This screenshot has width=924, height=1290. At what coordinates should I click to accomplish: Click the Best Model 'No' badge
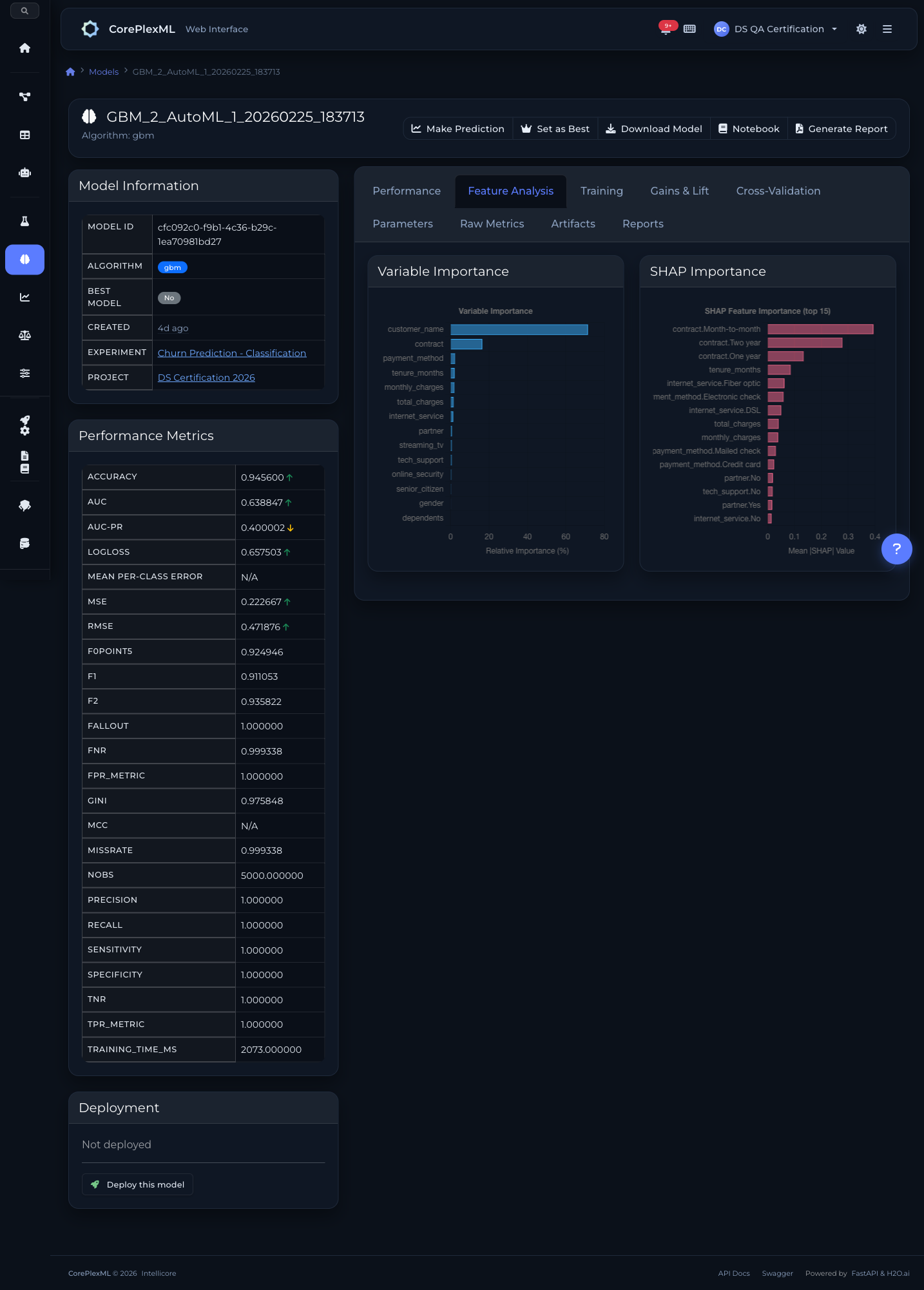(169, 298)
